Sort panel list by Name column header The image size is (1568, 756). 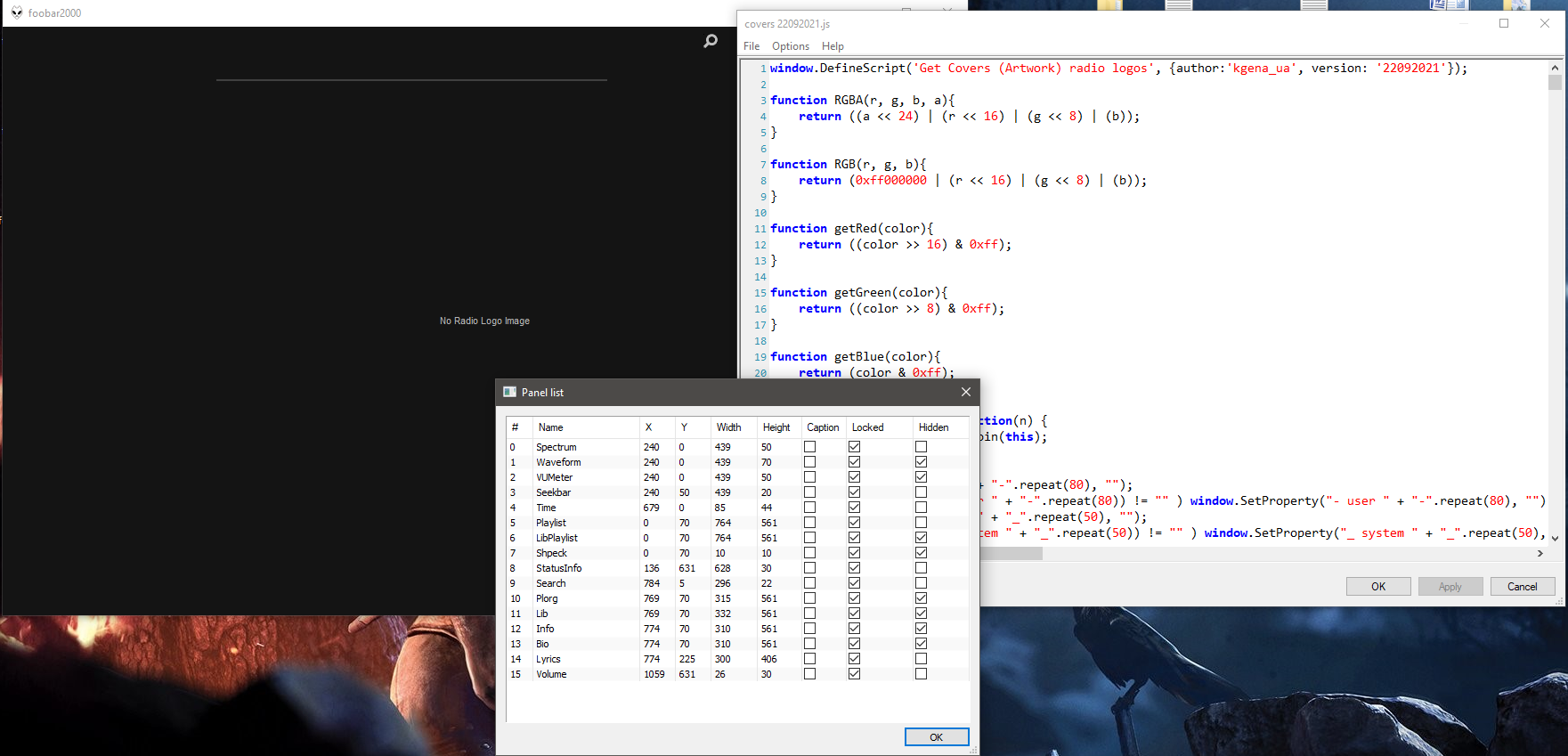click(x=550, y=427)
